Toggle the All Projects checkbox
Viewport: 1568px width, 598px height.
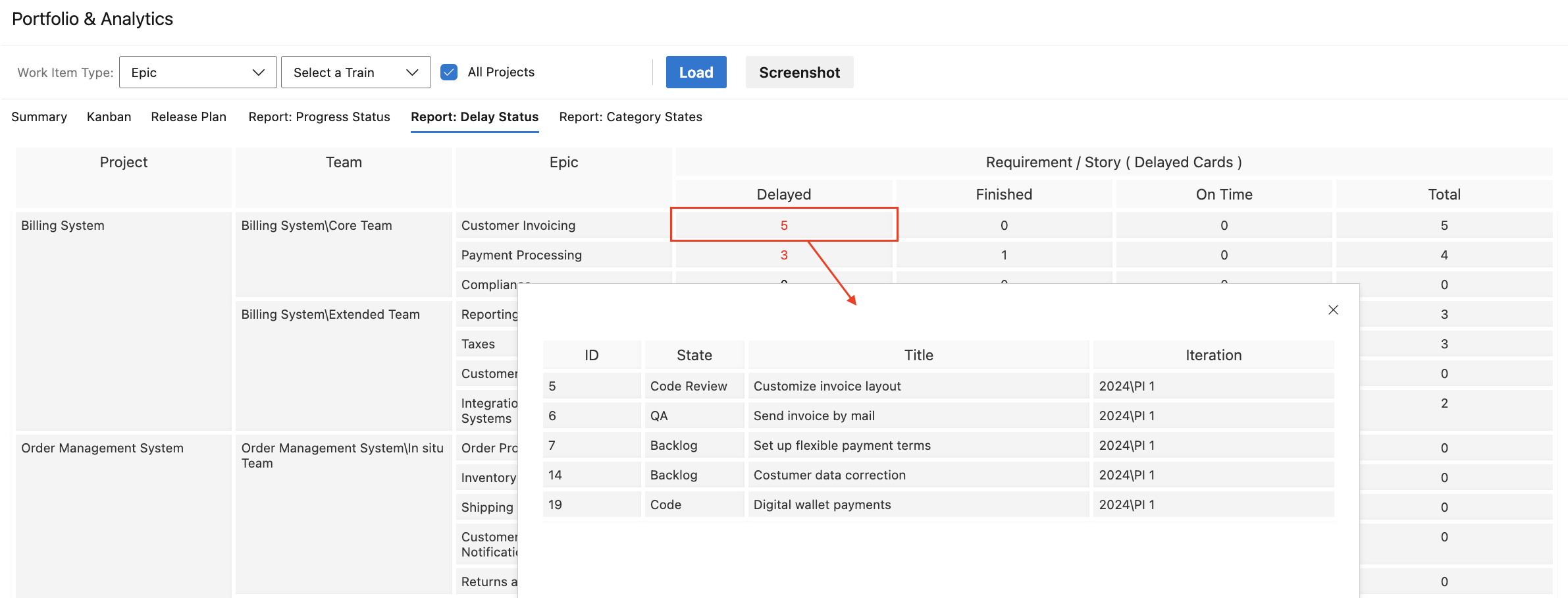tap(449, 72)
